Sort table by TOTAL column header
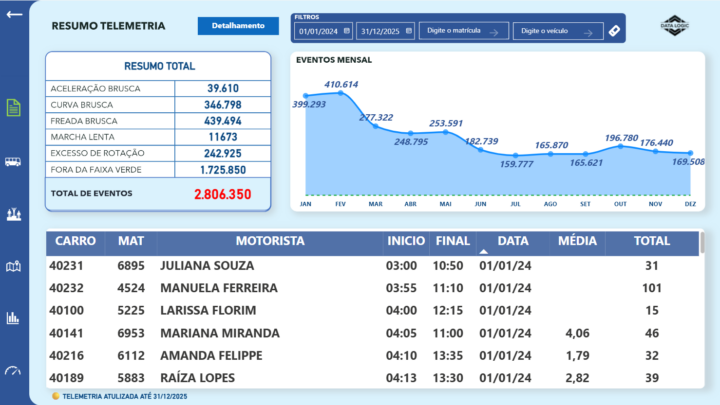Image resolution: width=720 pixels, height=405 pixels. (x=652, y=242)
